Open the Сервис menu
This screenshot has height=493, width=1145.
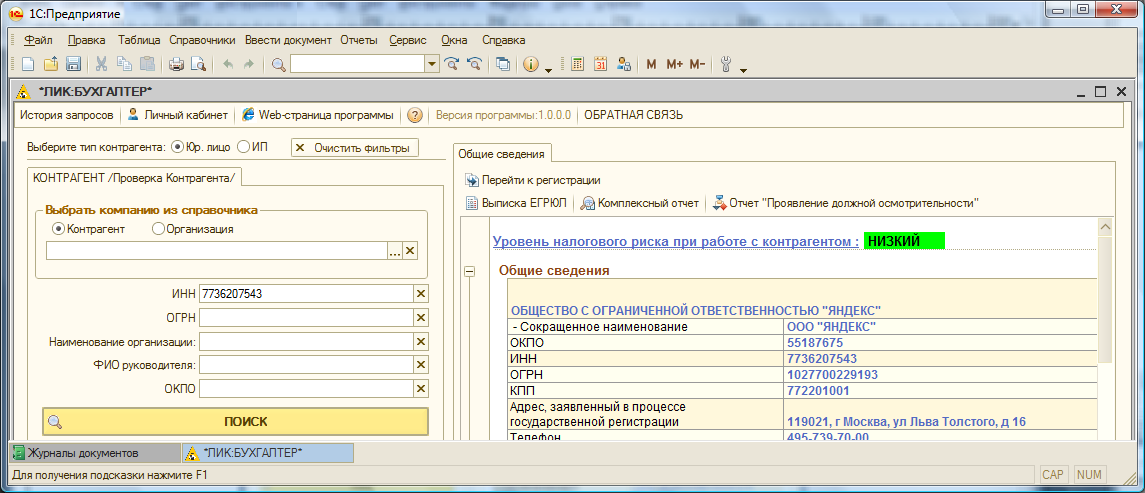point(408,40)
